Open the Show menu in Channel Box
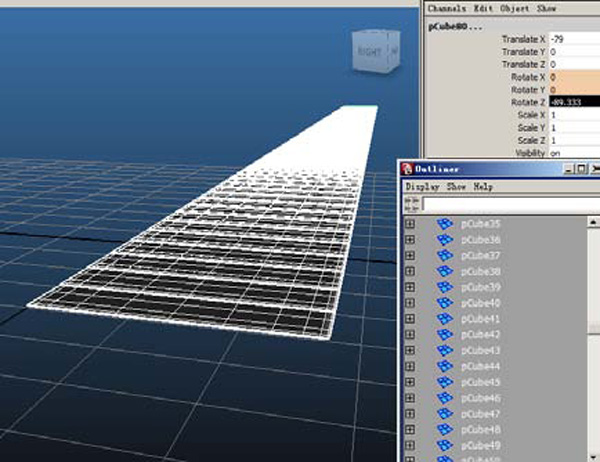Image resolution: width=600 pixels, height=462 pixels. [546, 8]
